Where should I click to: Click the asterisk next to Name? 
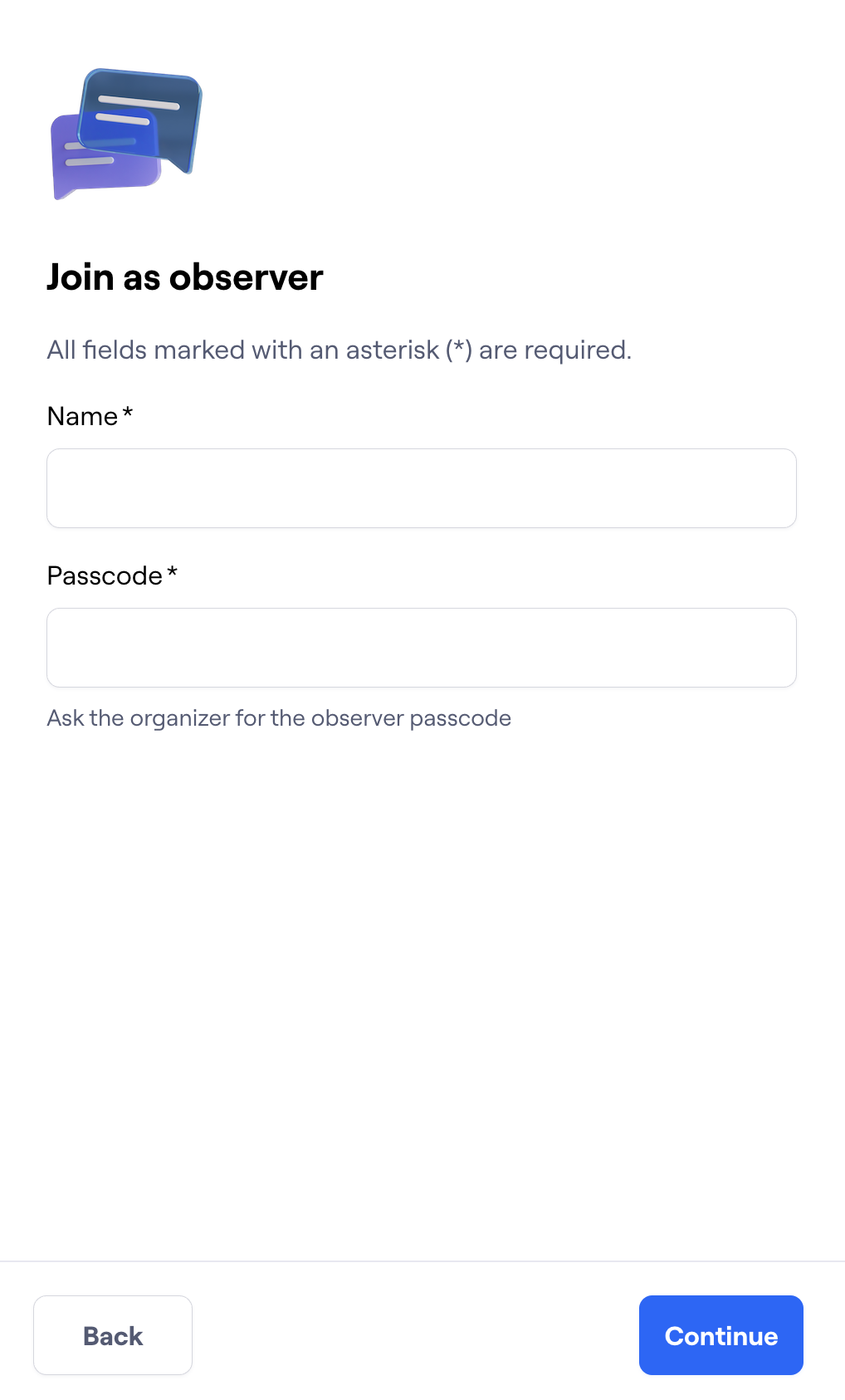coord(128,414)
